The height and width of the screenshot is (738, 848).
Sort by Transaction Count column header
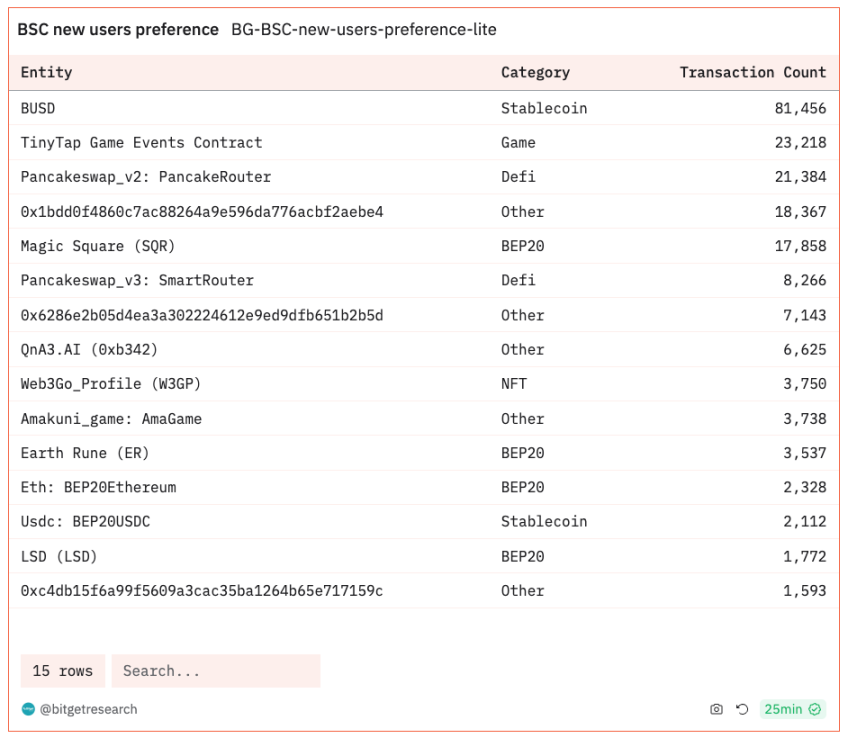pos(752,72)
